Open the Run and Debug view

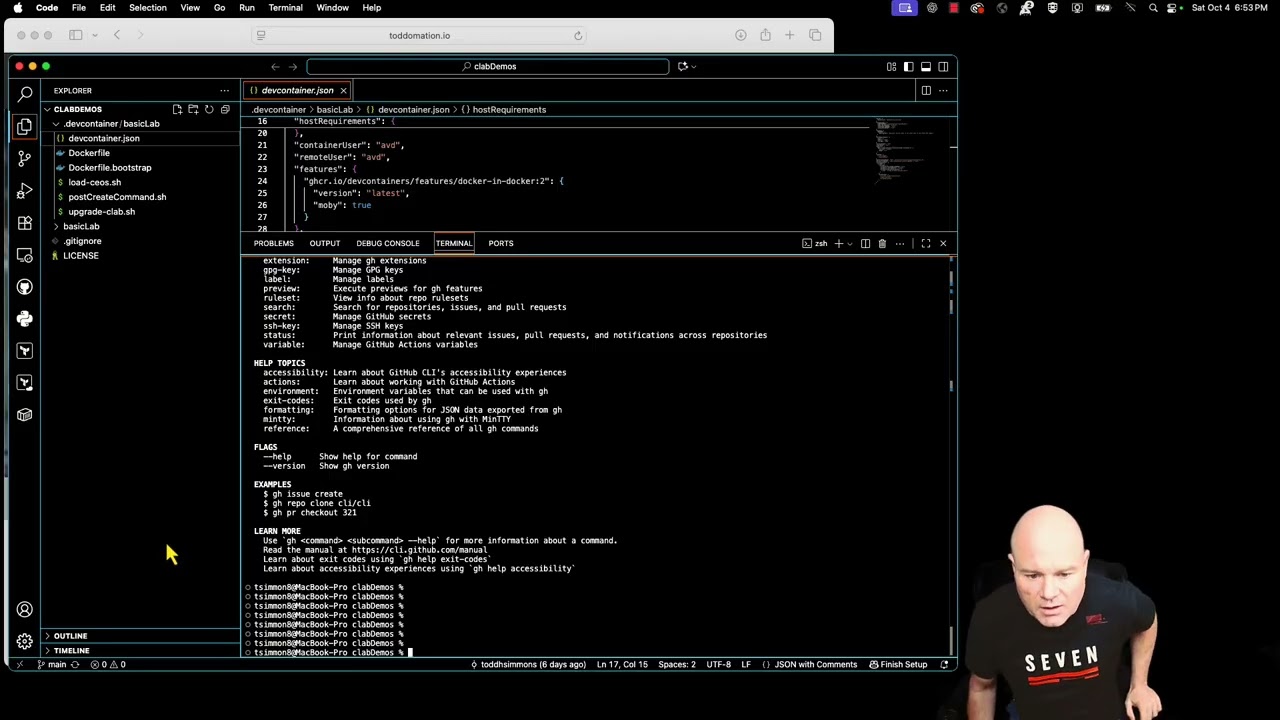point(25,190)
